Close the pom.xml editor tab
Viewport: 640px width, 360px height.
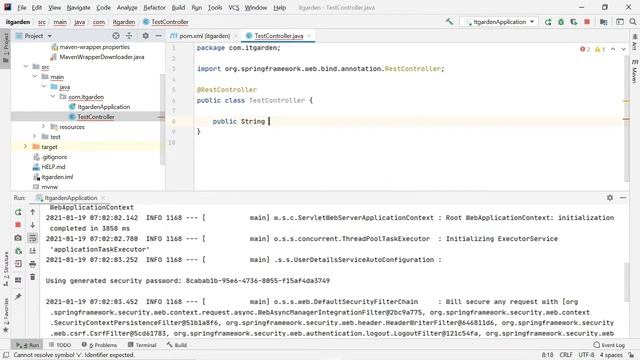236,36
